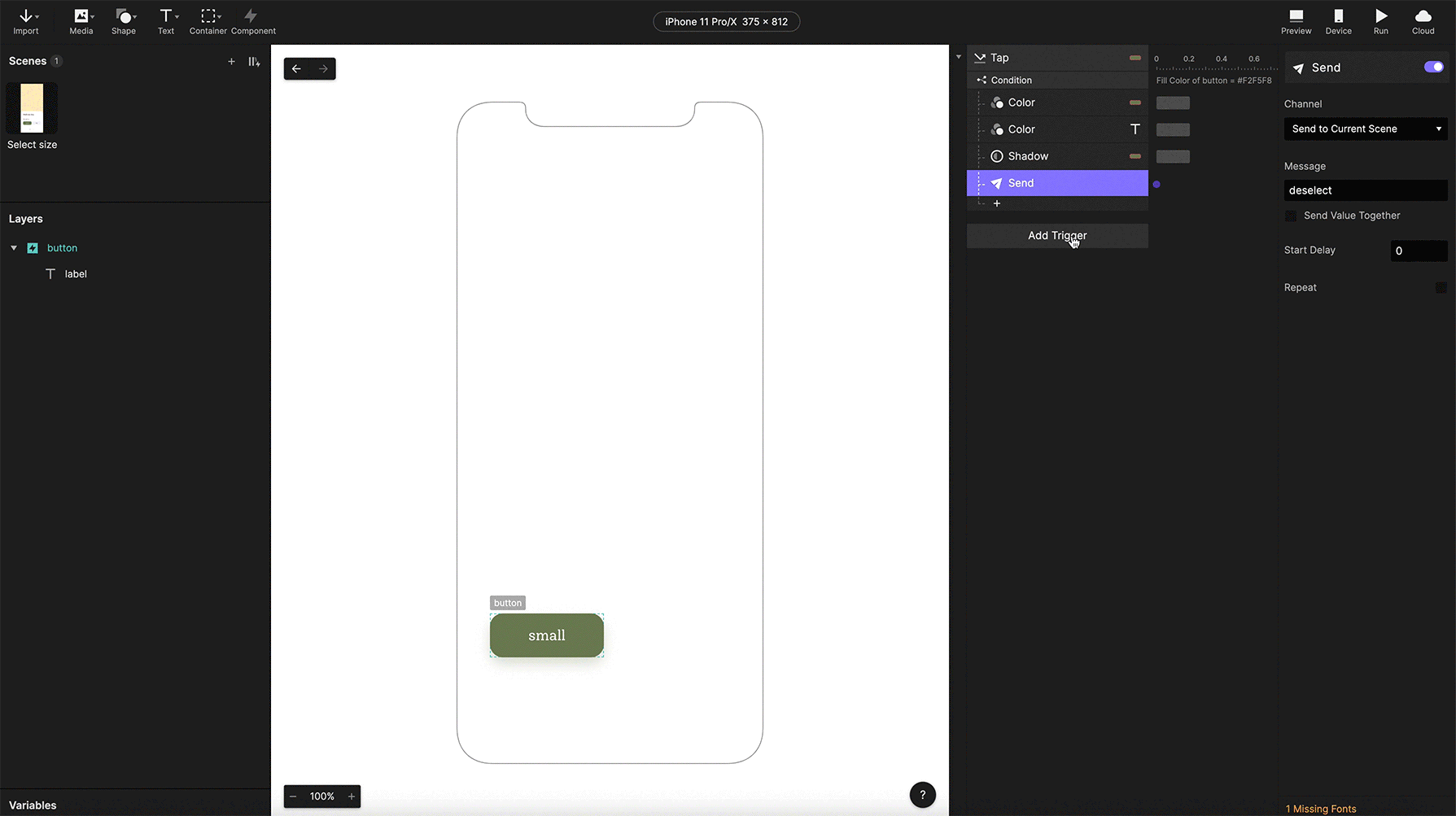Go forward with the right arrow
1456x816 pixels.
pyautogui.click(x=323, y=69)
